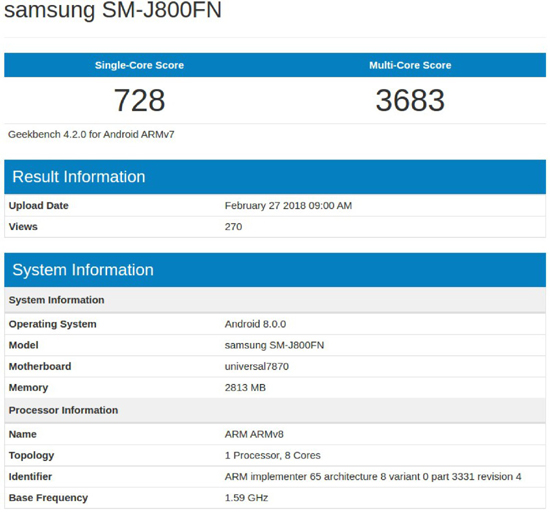Click the Motherboard label
Image resolution: width=550 pixels, height=512 pixels.
click(x=40, y=366)
